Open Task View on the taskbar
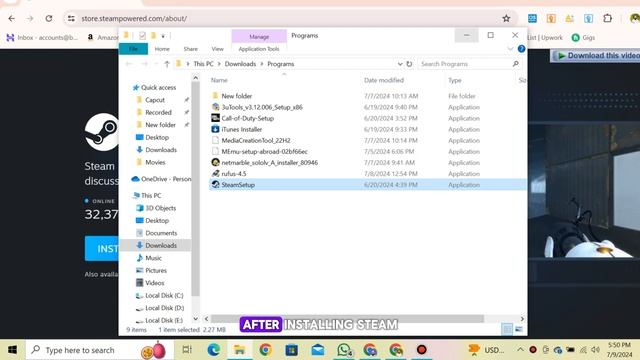 (187, 350)
